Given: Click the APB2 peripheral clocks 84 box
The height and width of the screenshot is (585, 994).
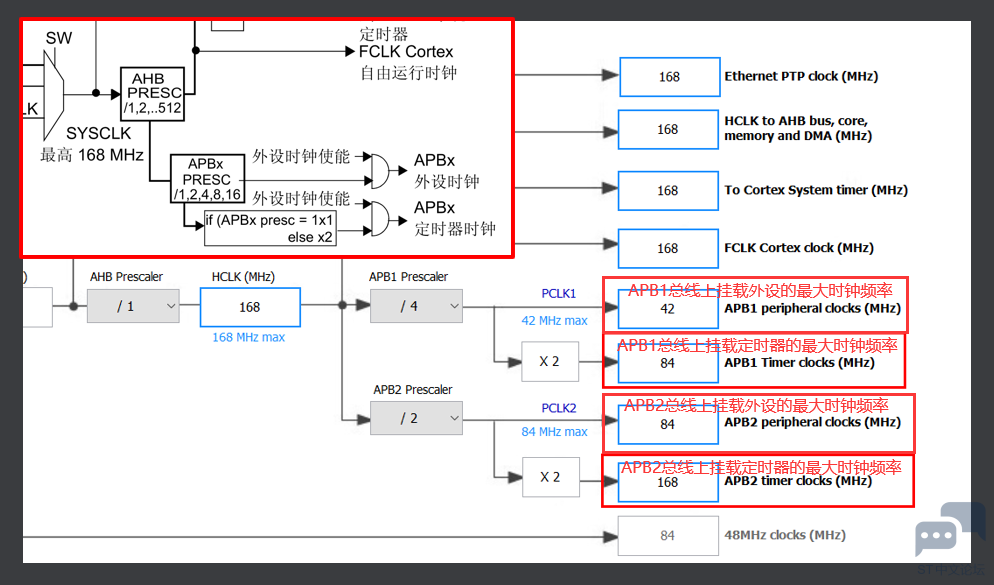Looking at the screenshot, I should point(668,424).
